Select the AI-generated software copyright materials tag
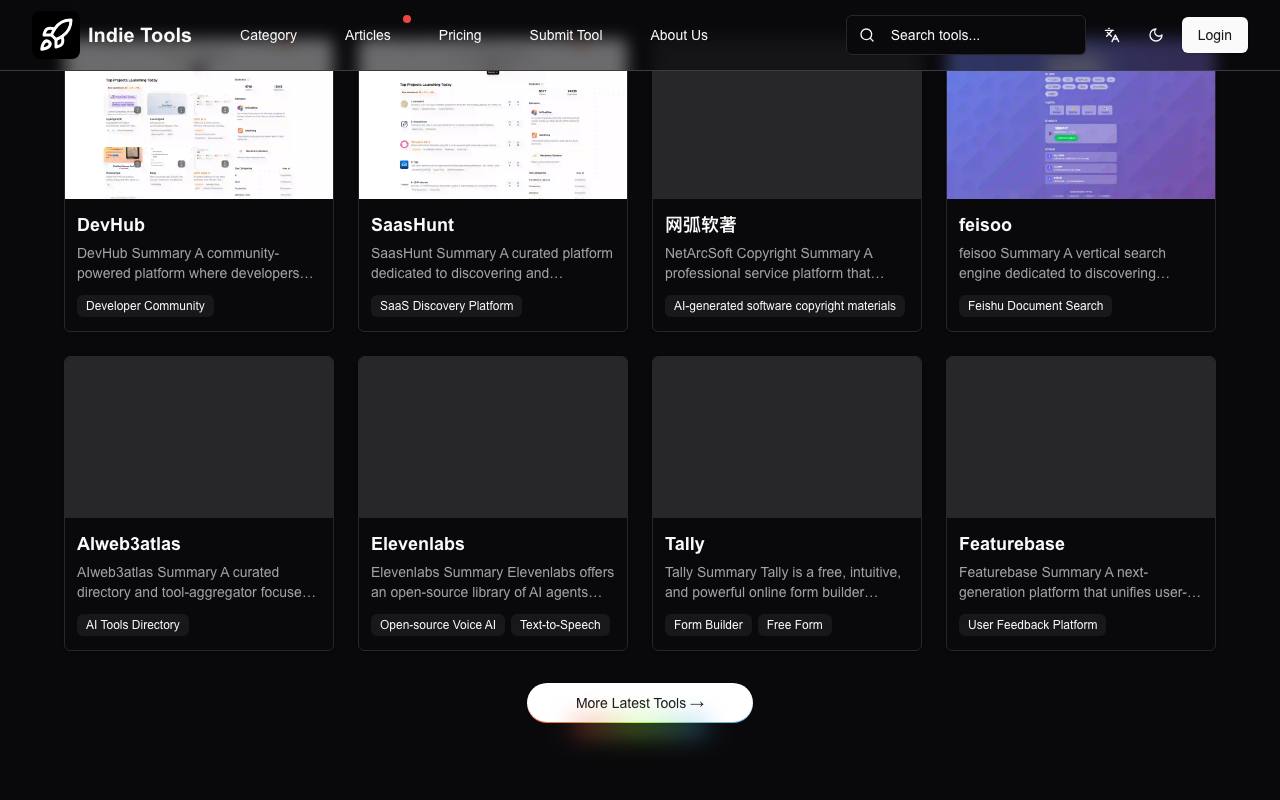The height and width of the screenshot is (800, 1280). 785,306
